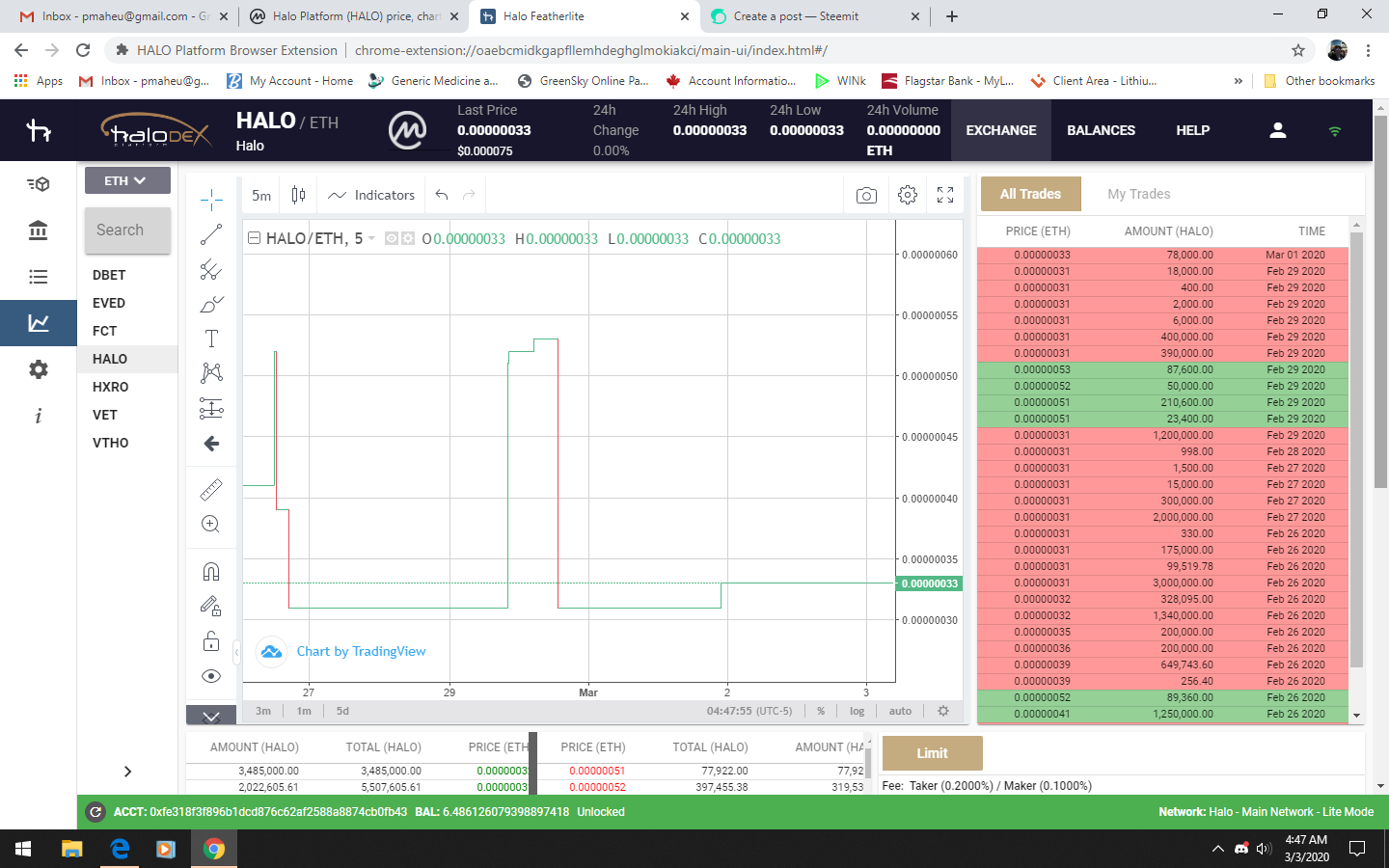The width and height of the screenshot is (1389, 868).
Task: Select the text annotation tool
Action: click(x=211, y=339)
